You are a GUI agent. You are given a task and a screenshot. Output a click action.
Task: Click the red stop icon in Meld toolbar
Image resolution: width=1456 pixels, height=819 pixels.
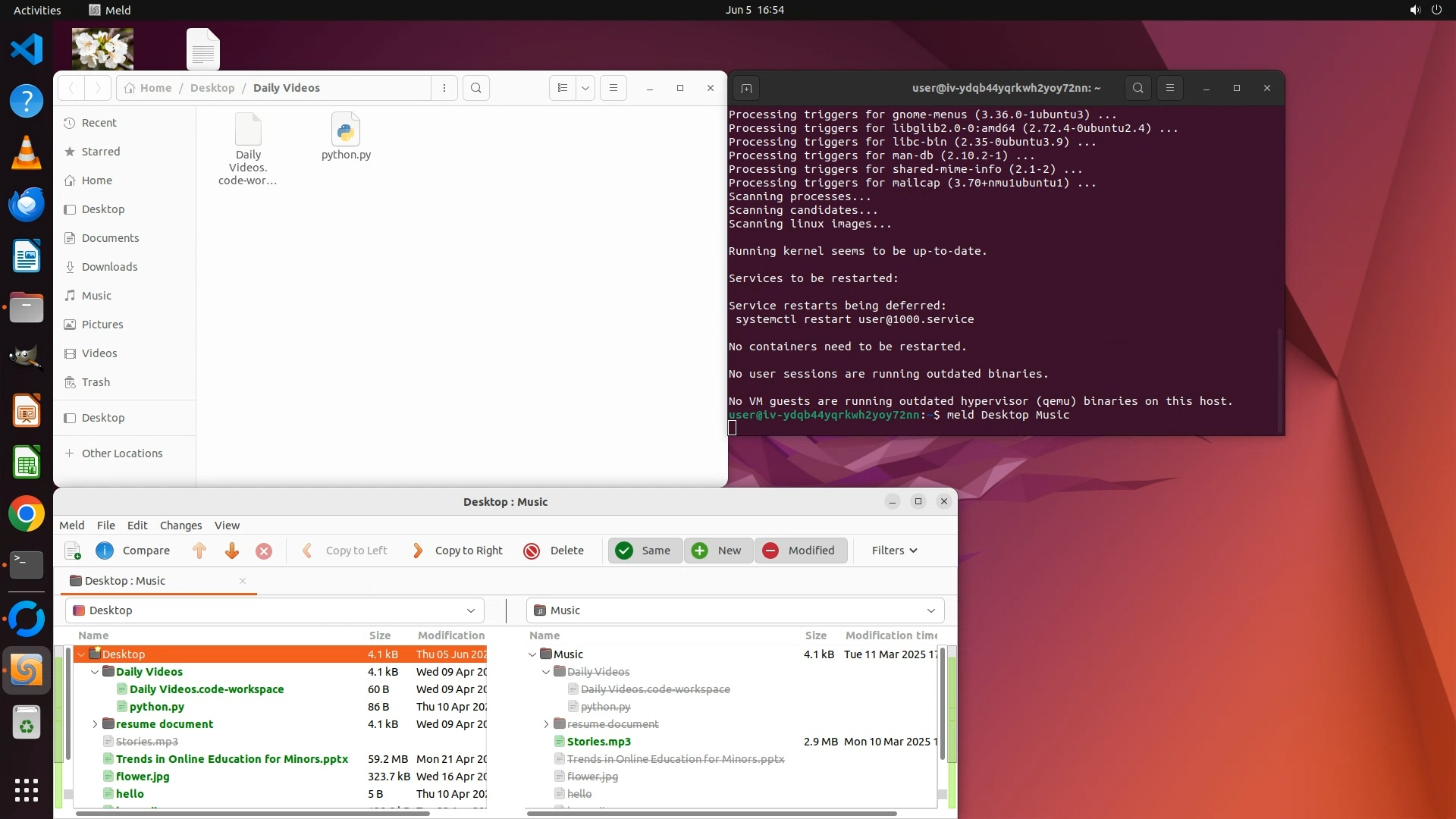(x=264, y=551)
